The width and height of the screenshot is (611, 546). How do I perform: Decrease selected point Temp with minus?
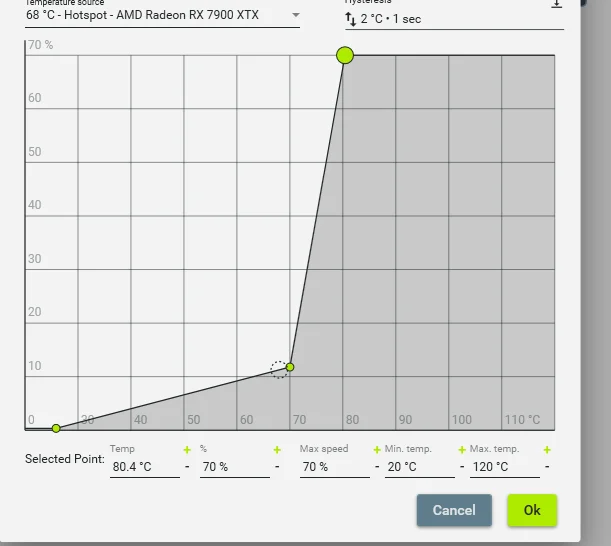(x=187, y=466)
